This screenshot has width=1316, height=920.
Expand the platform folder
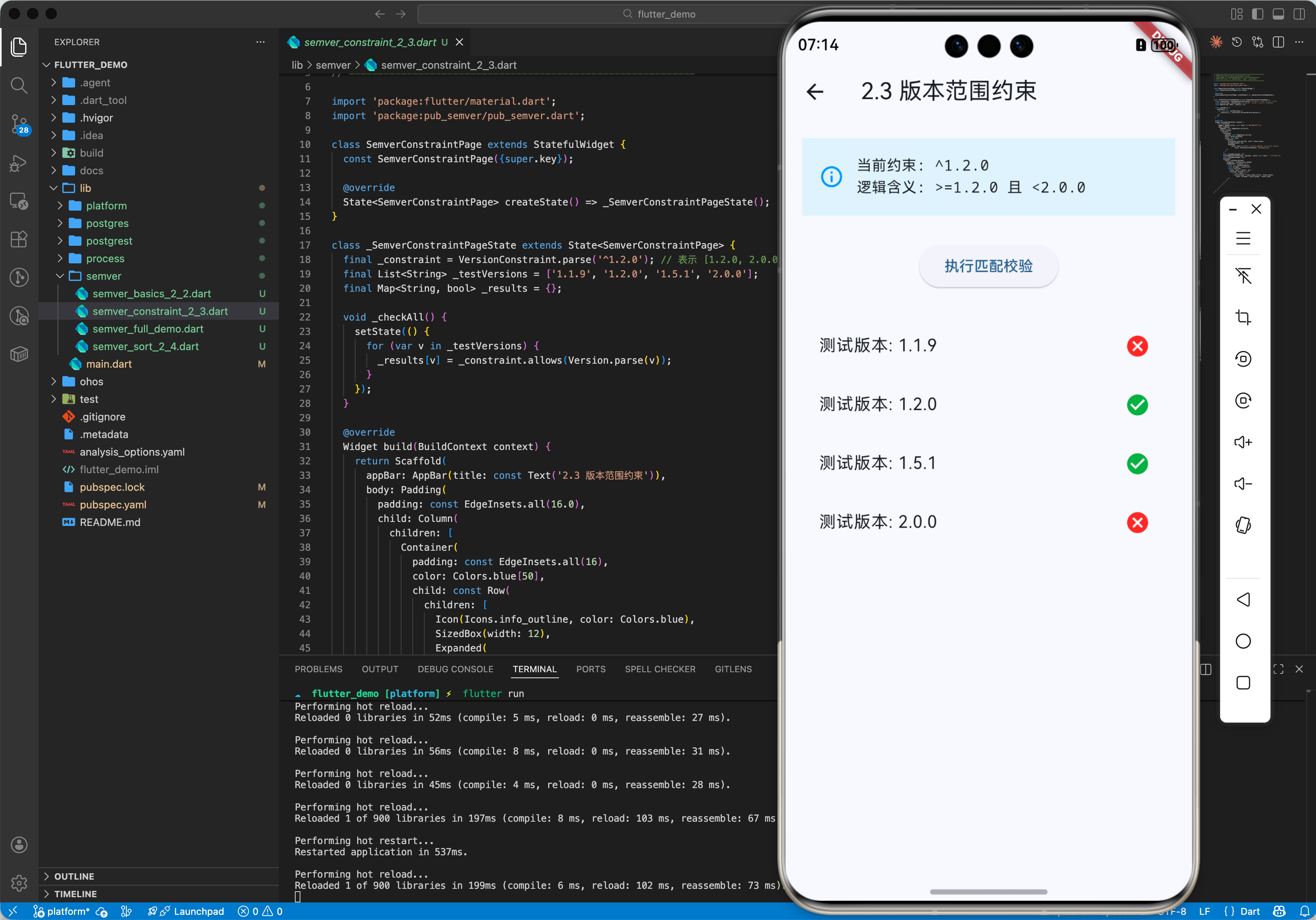pyautogui.click(x=106, y=206)
